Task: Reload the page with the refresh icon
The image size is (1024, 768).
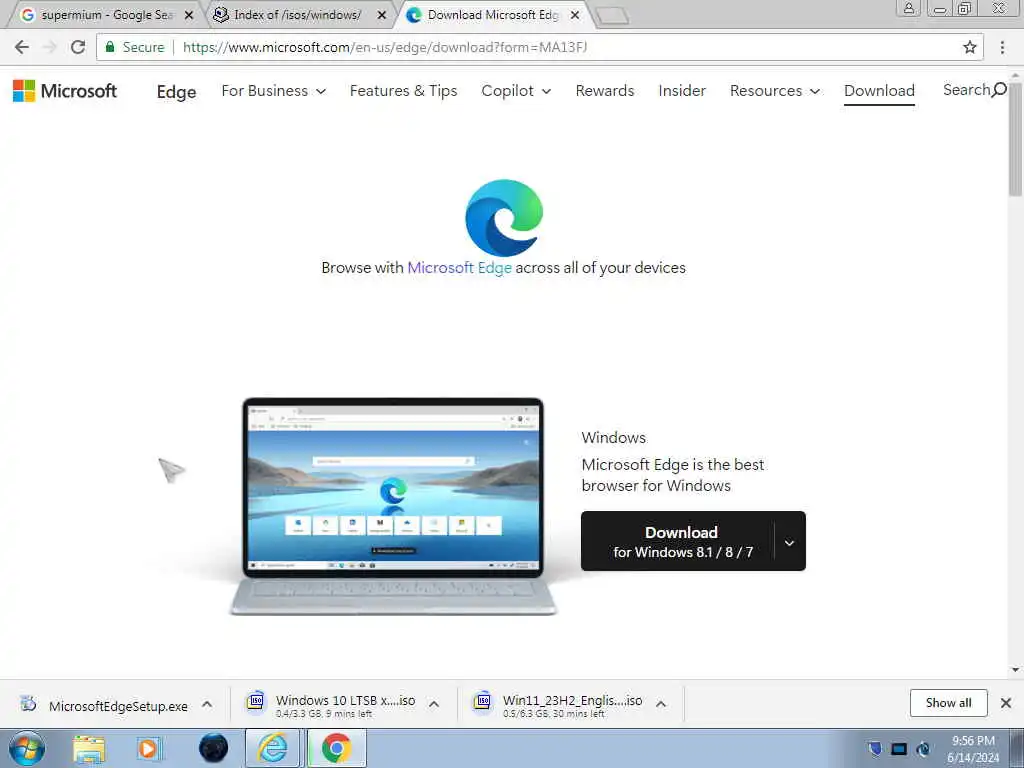Action: click(x=78, y=47)
